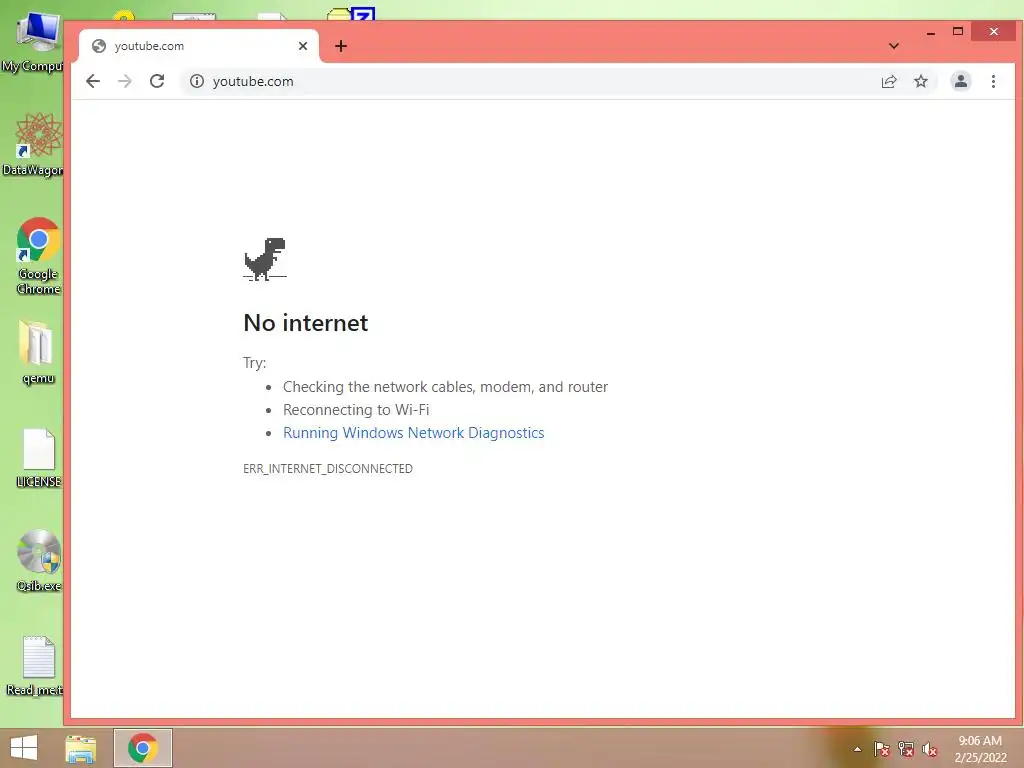Click 'Reconnecting to Wi-Fi' suggestion text
This screenshot has width=1024, height=768.
tap(356, 409)
